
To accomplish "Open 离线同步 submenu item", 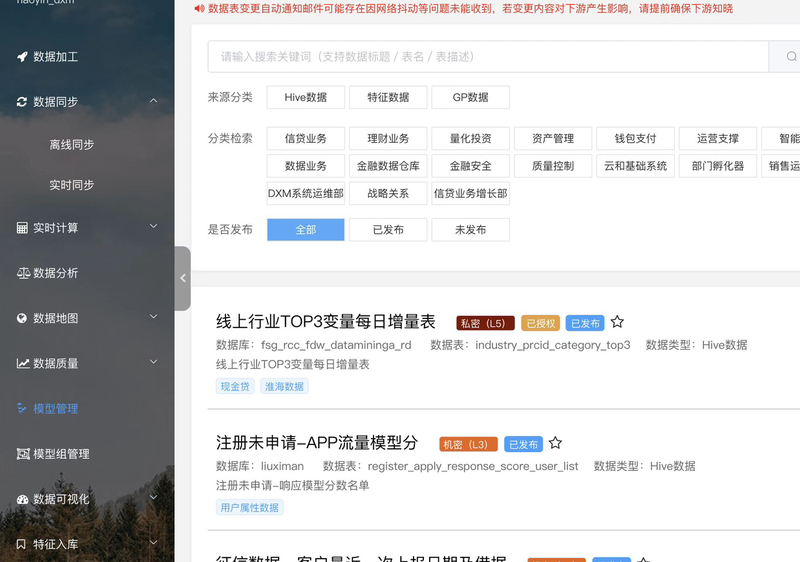I will (72, 145).
